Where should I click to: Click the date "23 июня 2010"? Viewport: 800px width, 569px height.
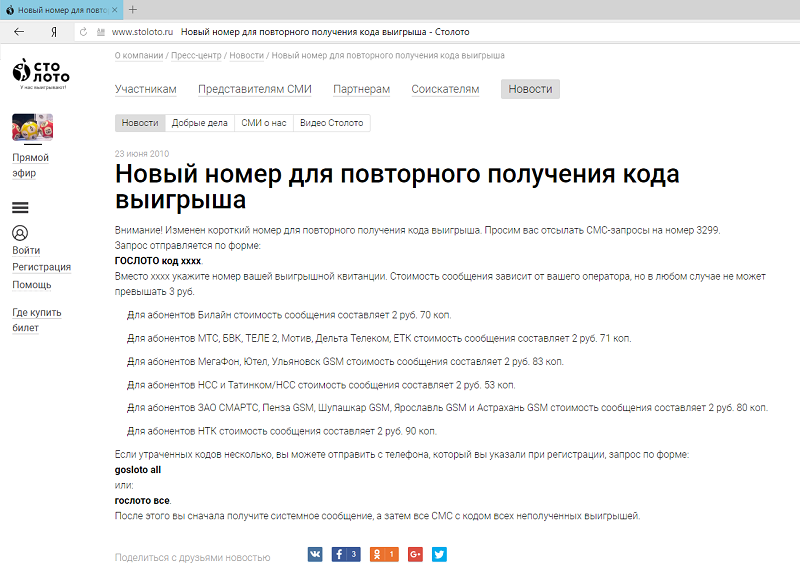click(142, 154)
